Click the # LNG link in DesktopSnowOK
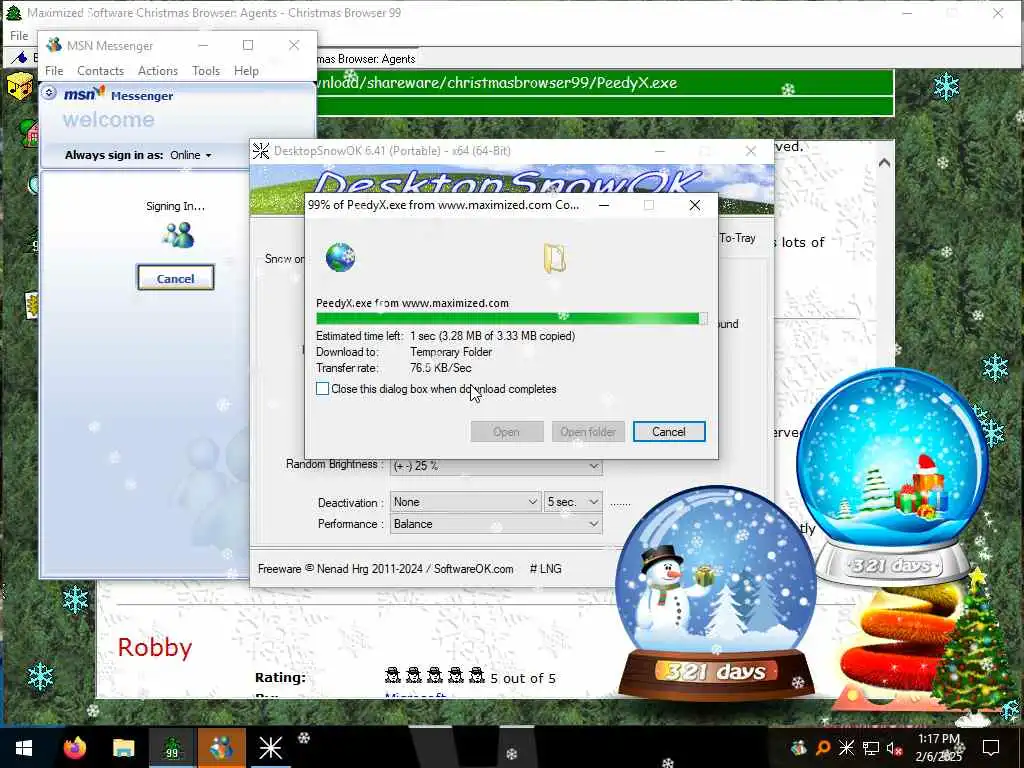The width and height of the screenshot is (1024, 768). (545, 569)
